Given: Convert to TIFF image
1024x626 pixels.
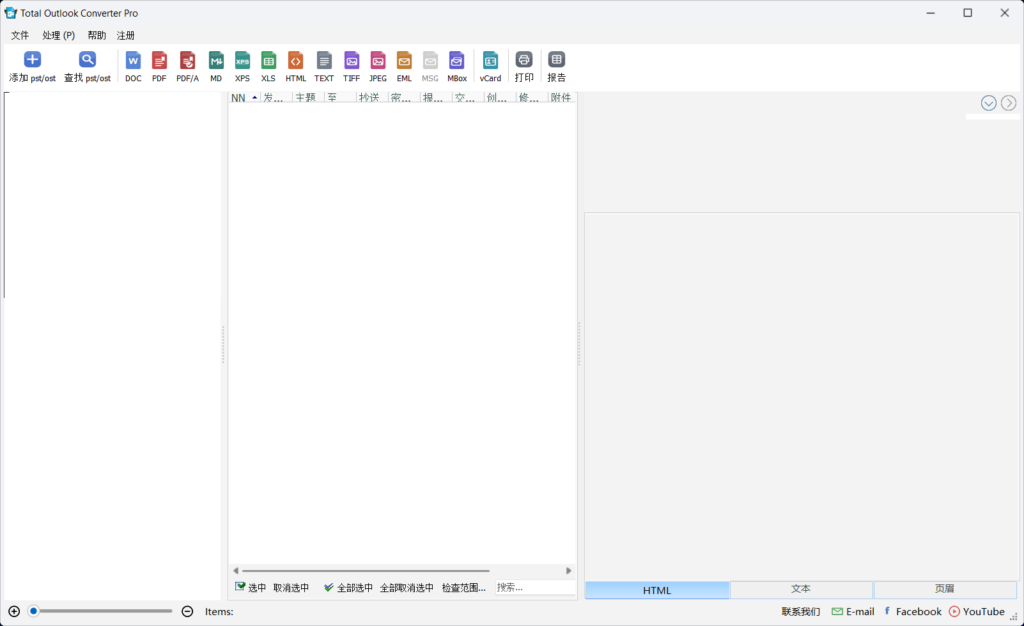Looking at the screenshot, I should point(351,67).
